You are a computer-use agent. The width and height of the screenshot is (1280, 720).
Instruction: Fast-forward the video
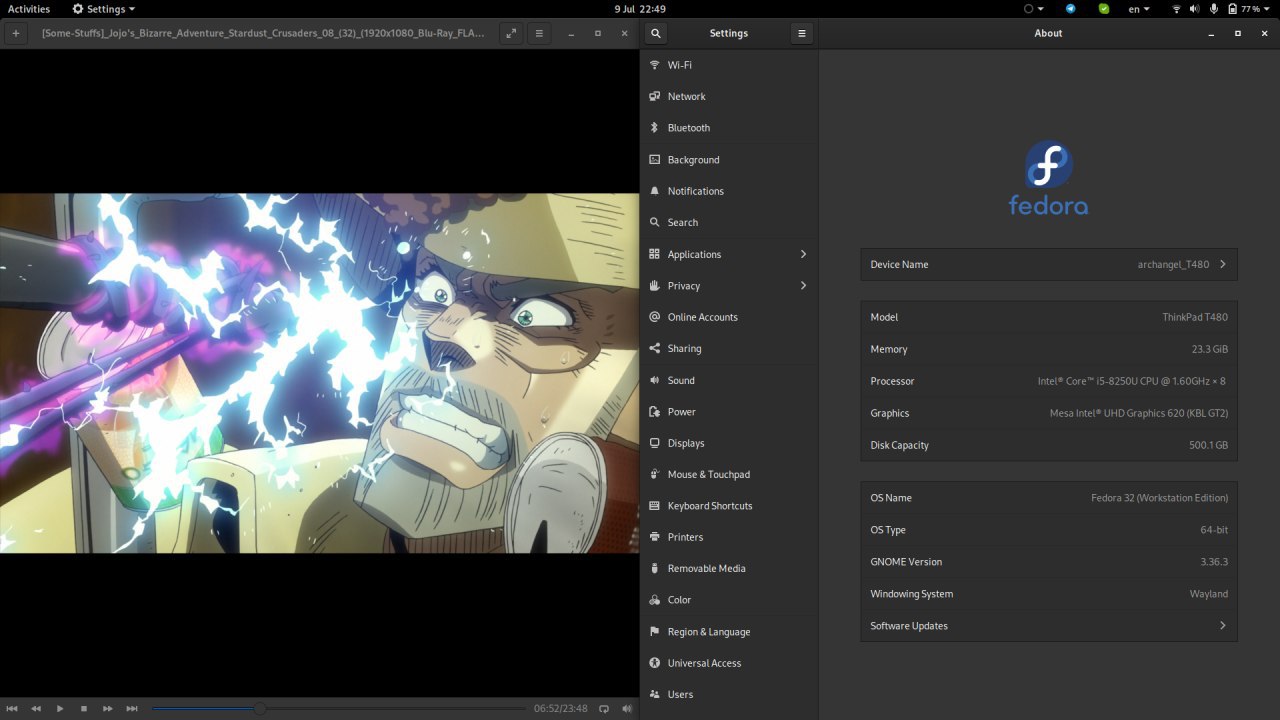108,709
